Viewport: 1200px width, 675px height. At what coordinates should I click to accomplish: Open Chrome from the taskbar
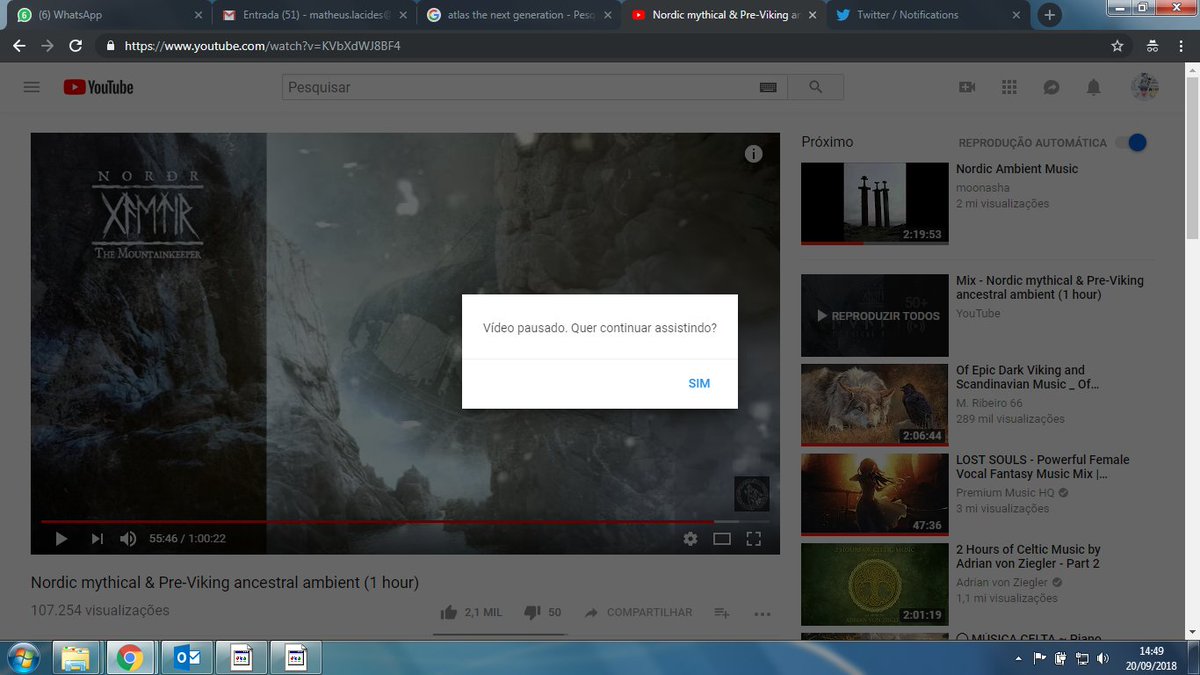[128, 658]
